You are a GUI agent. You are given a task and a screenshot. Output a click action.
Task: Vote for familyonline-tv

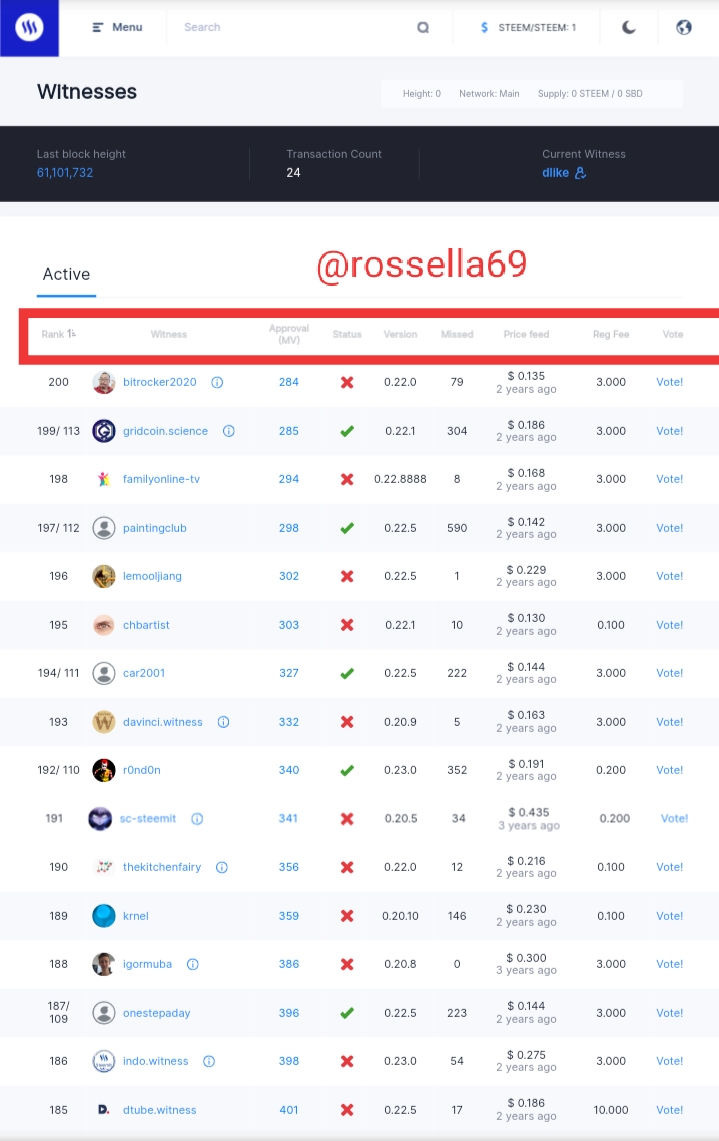tap(670, 479)
